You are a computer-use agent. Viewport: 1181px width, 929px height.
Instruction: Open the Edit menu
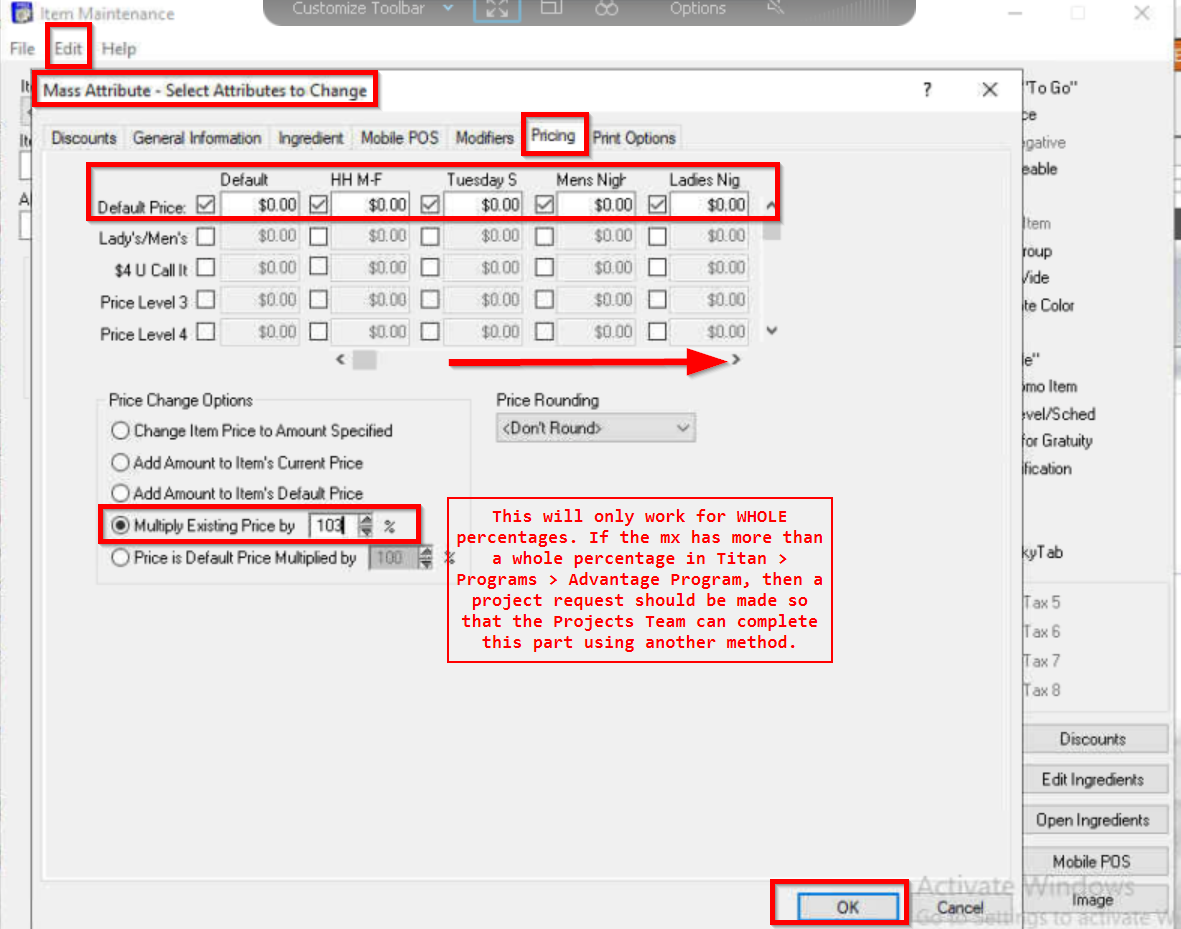[68, 48]
